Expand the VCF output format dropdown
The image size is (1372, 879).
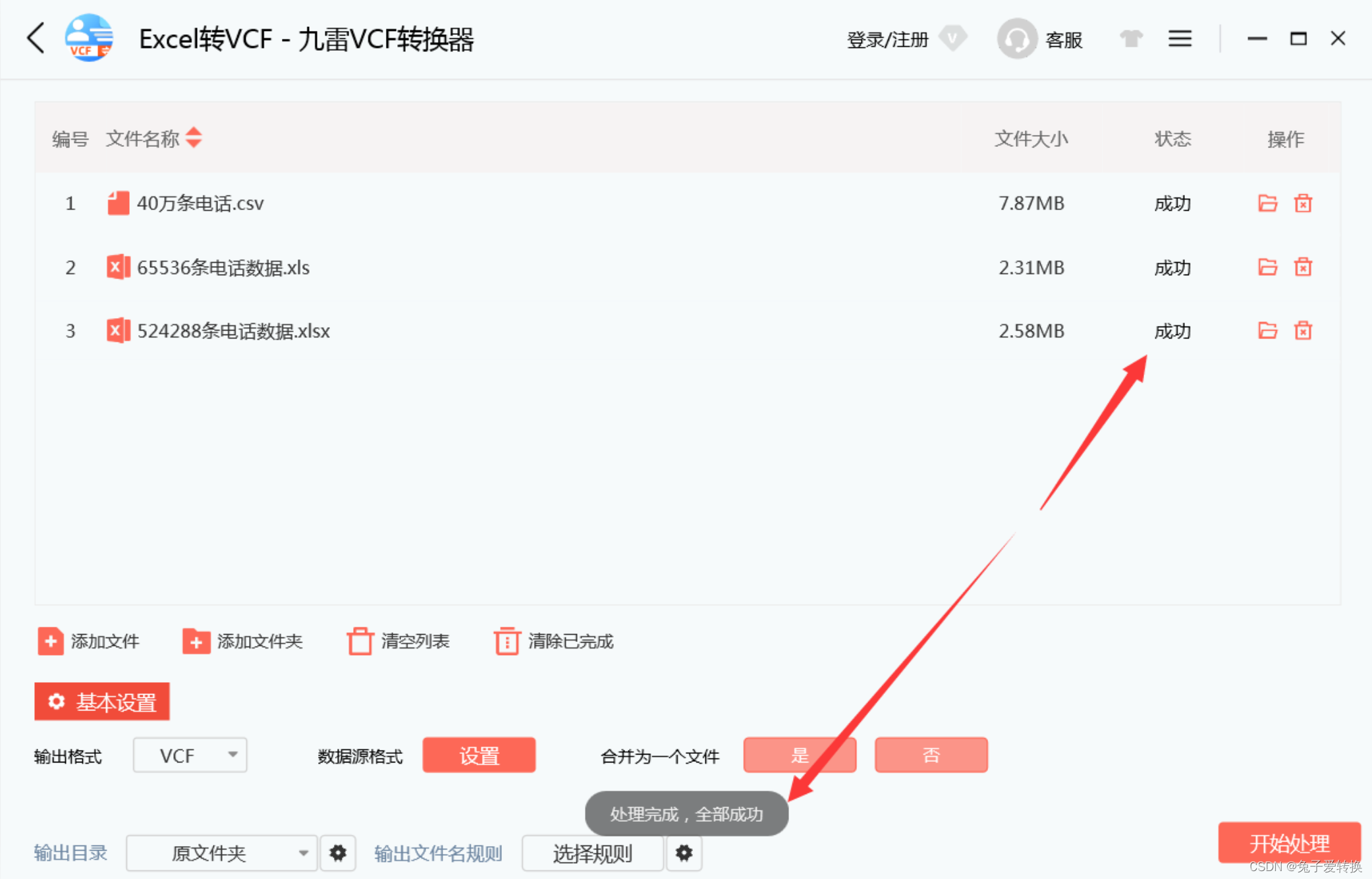[x=190, y=755]
